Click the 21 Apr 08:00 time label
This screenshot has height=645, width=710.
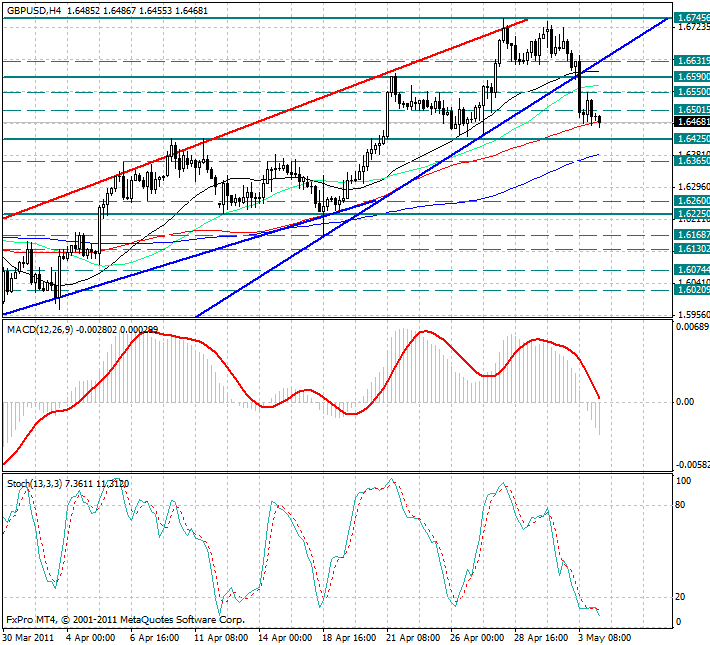point(414,638)
